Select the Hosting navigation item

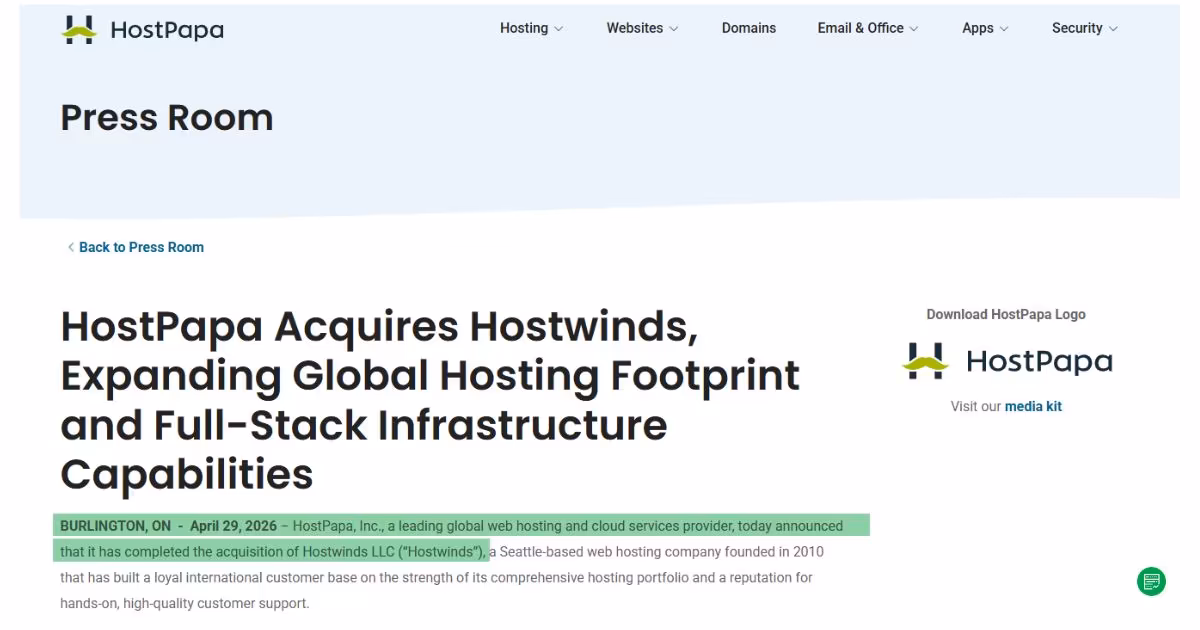point(524,28)
